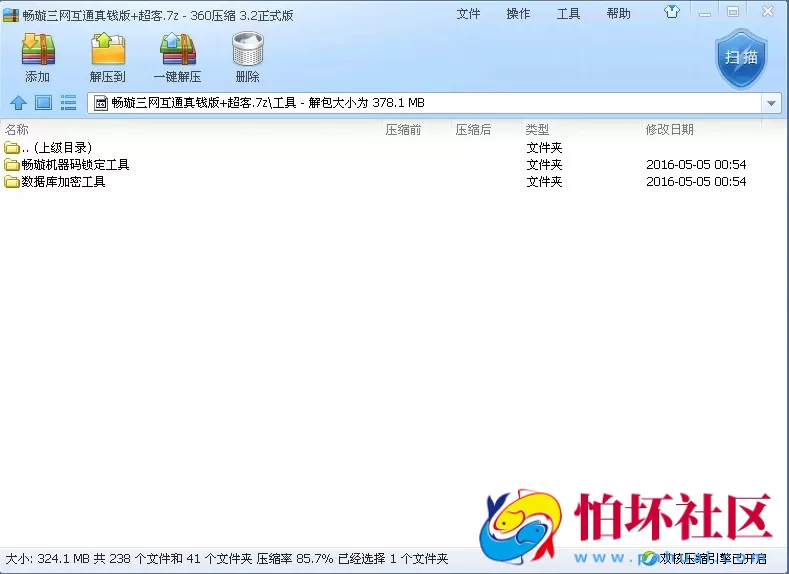
Task: Sort by the 压缩前 column header
Action: [403, 130]
